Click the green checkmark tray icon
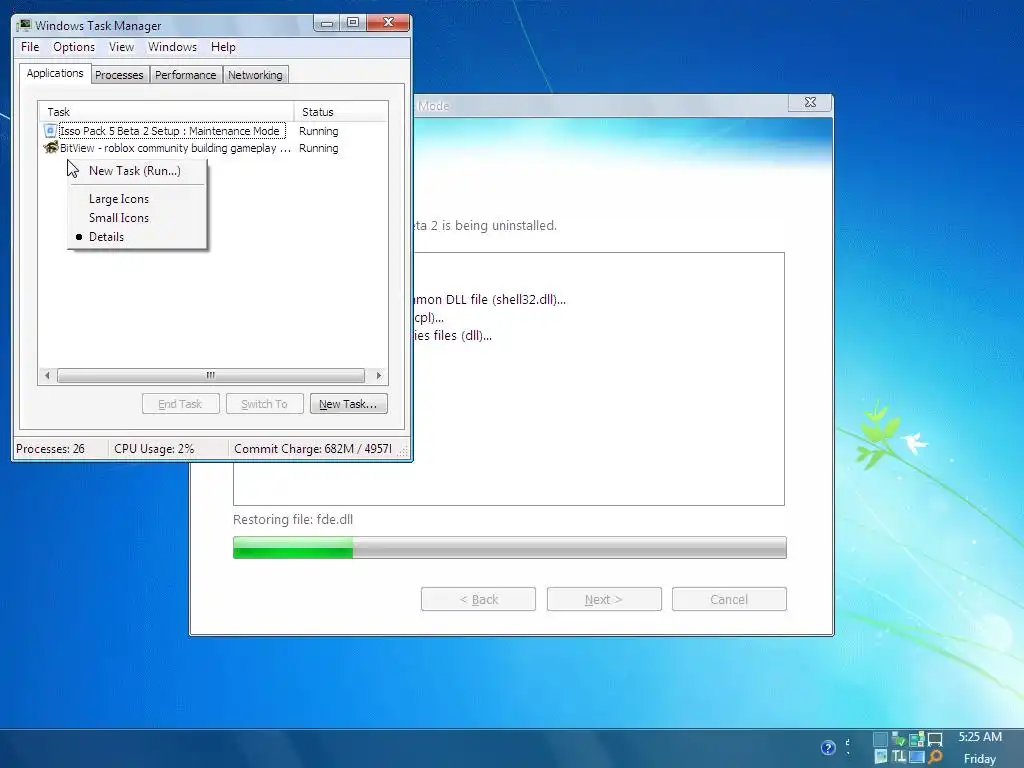Viewport: 1024px width, 768px height. point(899,739)
